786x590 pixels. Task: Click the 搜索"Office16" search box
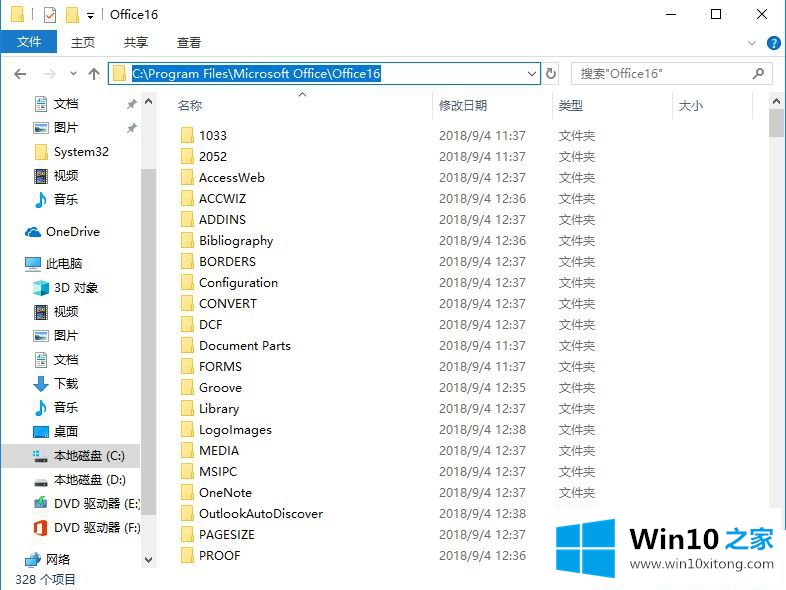672,74
